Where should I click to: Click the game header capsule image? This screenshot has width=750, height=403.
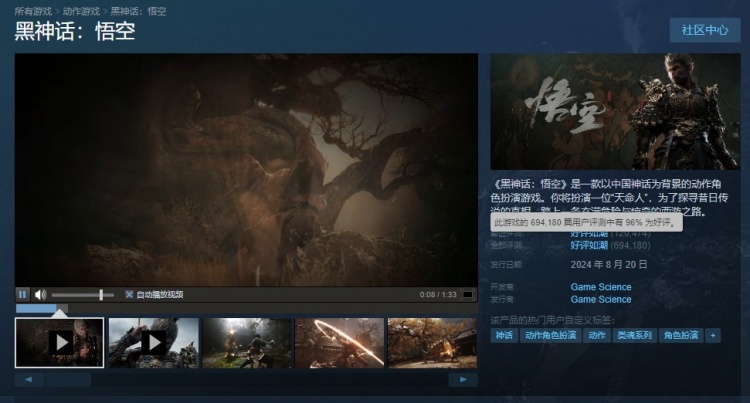tap(615, 111)
